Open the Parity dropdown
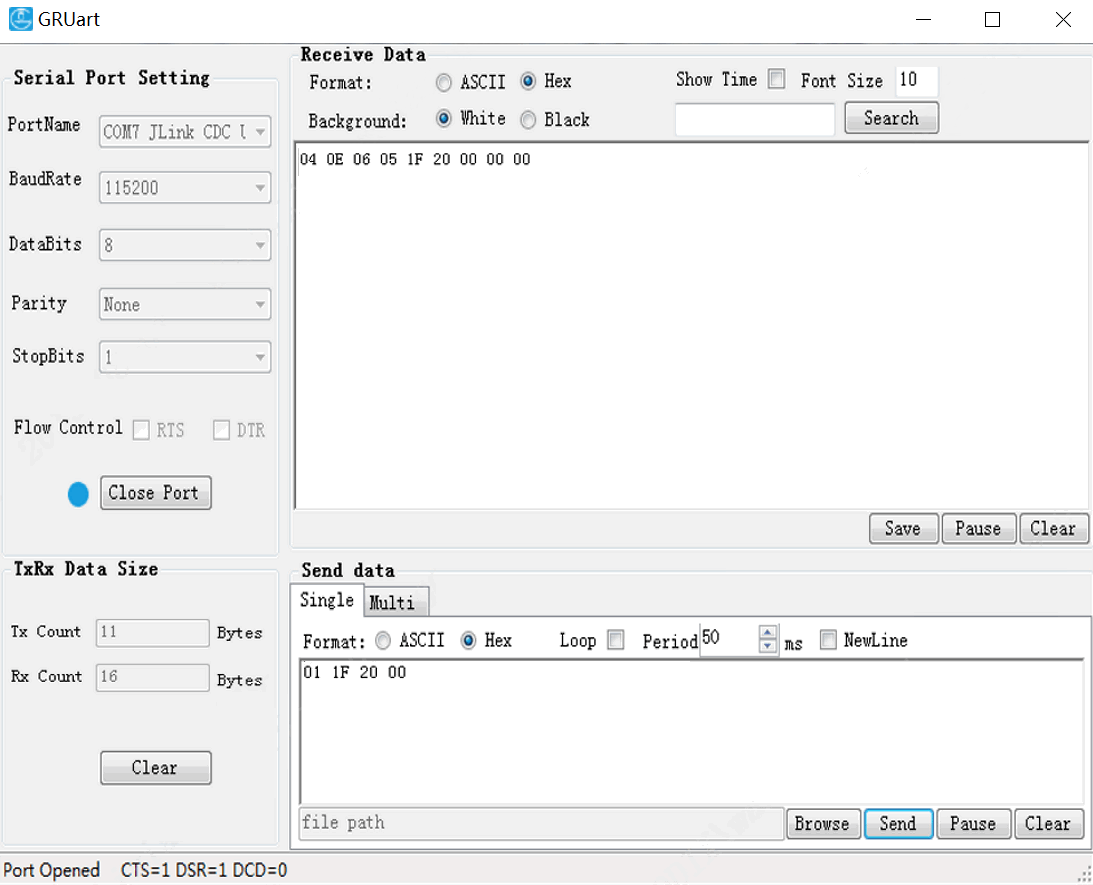 click(185, 305)
